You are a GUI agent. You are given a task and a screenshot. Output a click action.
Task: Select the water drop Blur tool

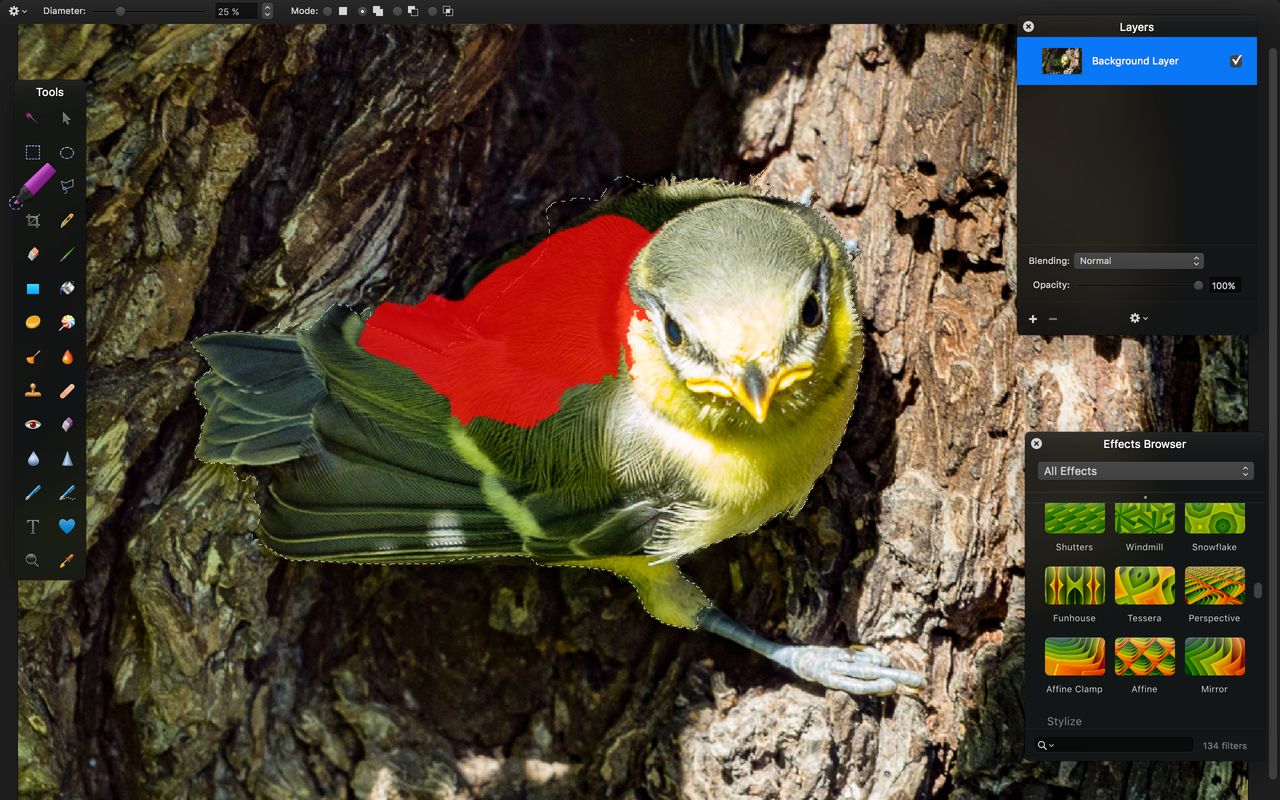pyautogui.click(x=33, y=458)
